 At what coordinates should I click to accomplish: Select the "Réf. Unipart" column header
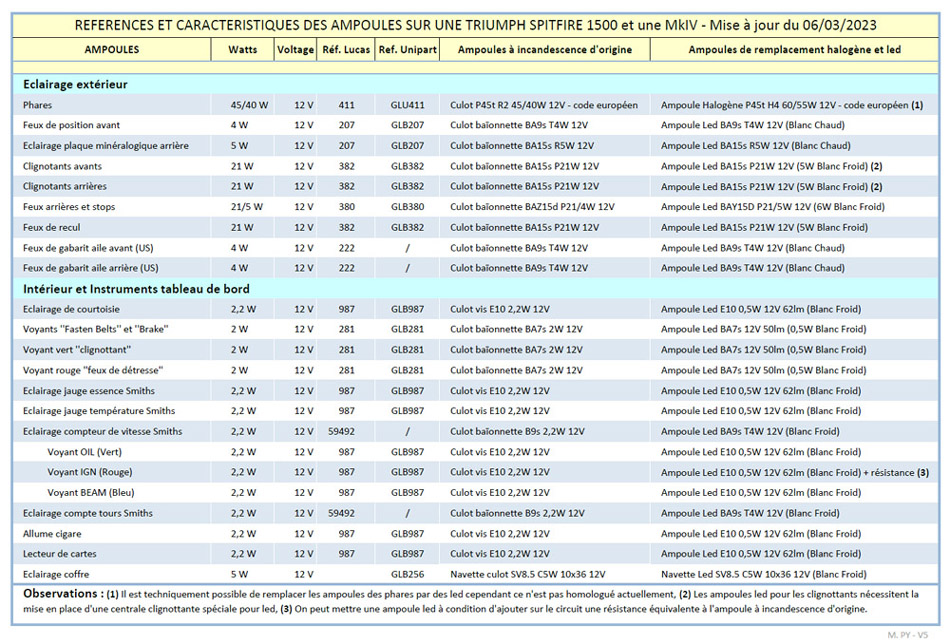coord(407,49)
